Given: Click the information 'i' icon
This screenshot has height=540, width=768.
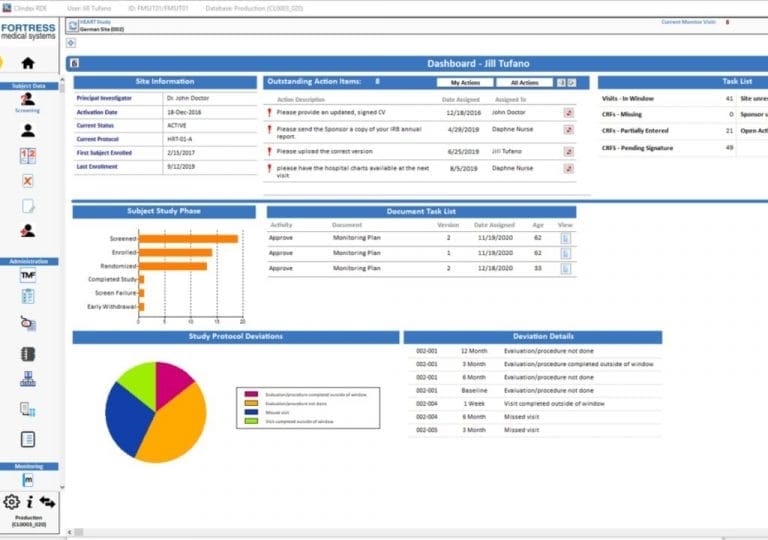Looking at the screenshot, I should [x=30, y=502].
